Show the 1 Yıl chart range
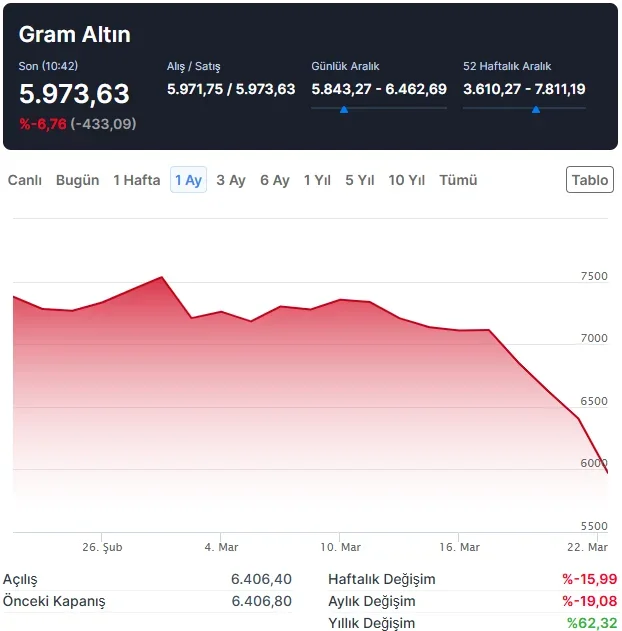This screenshot has width=622, height=631. click(x=317, y=180)
